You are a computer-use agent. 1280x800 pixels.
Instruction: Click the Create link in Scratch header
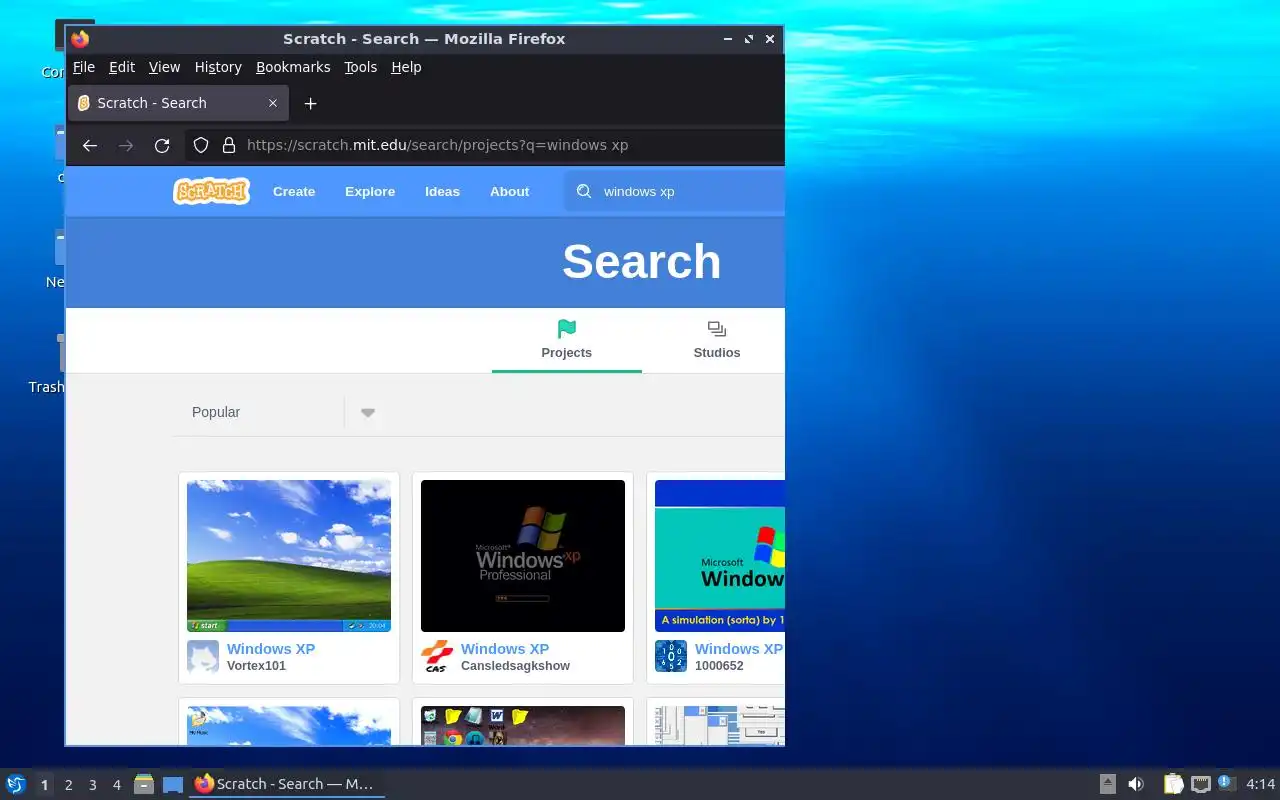pos(294,191)
